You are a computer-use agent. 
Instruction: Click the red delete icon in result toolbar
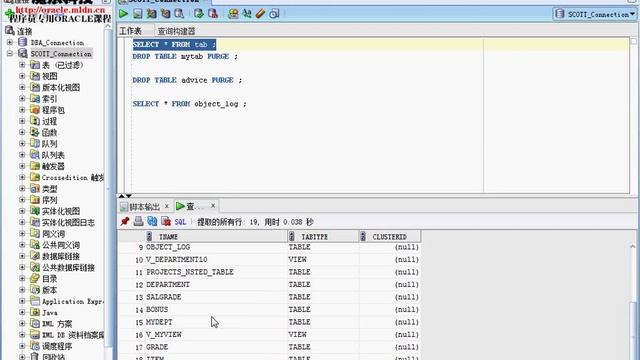click(x=166, y=222)
